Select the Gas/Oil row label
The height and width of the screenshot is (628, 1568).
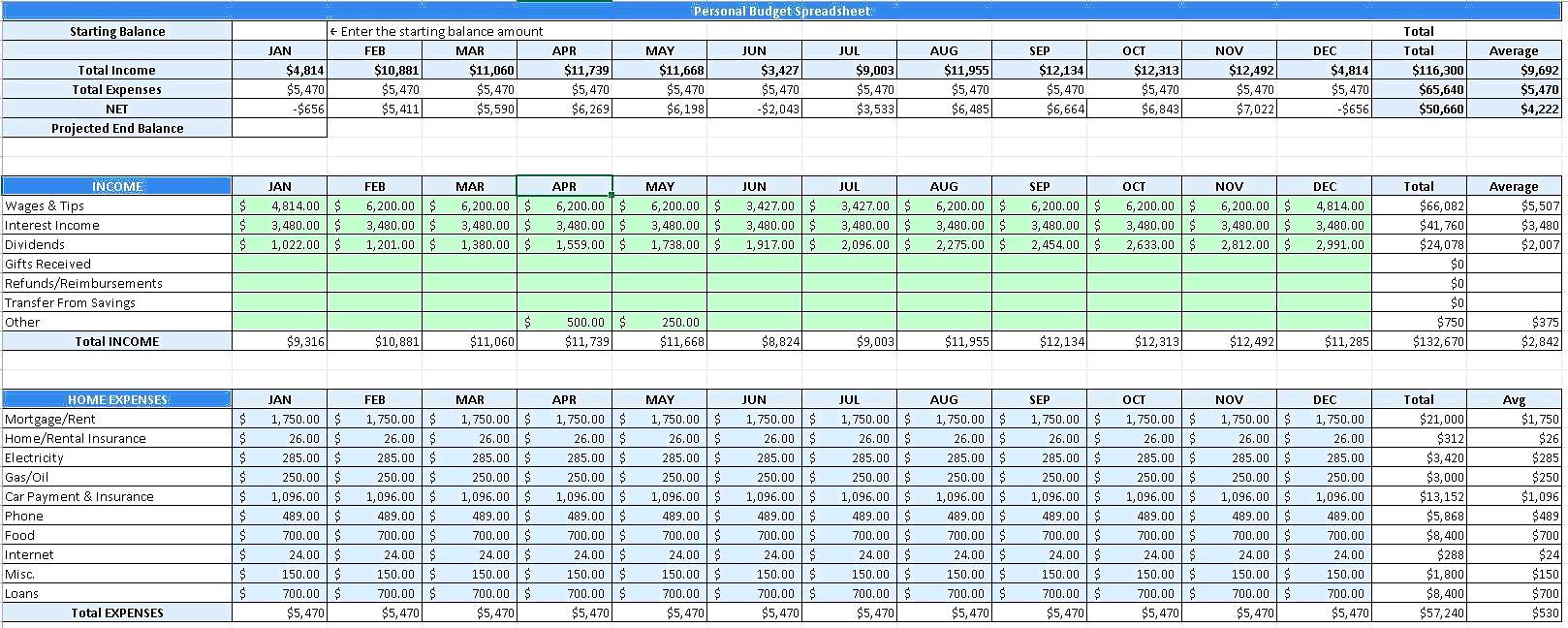(116, 477)
